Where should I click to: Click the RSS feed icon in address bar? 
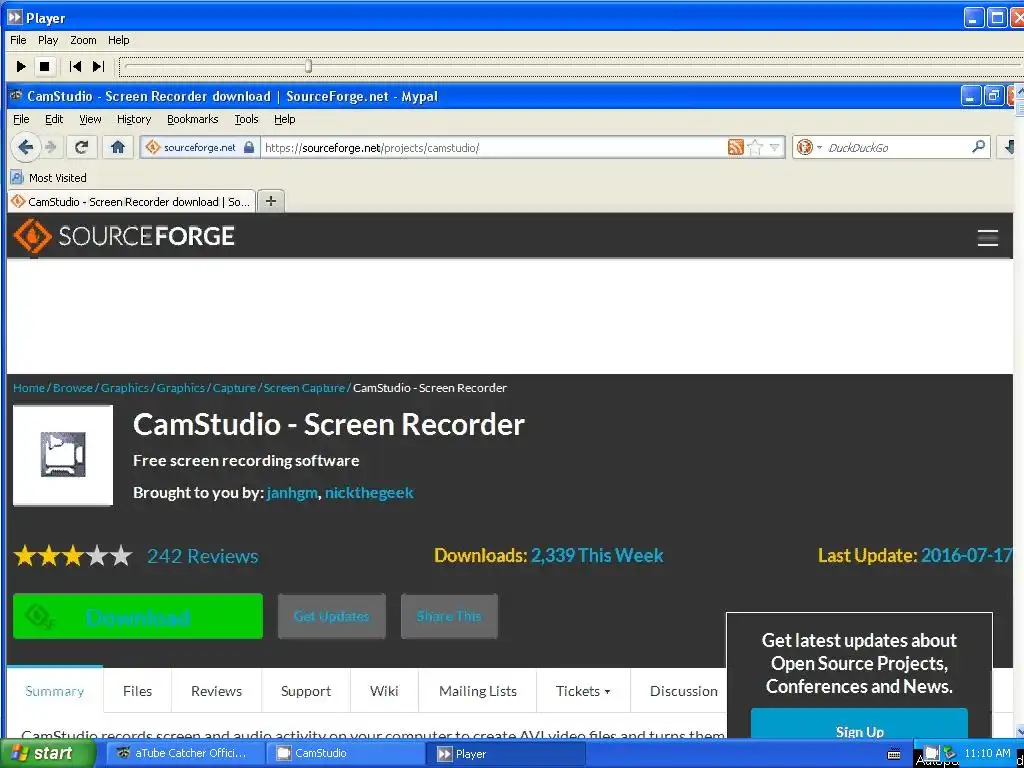pos(735,148)
